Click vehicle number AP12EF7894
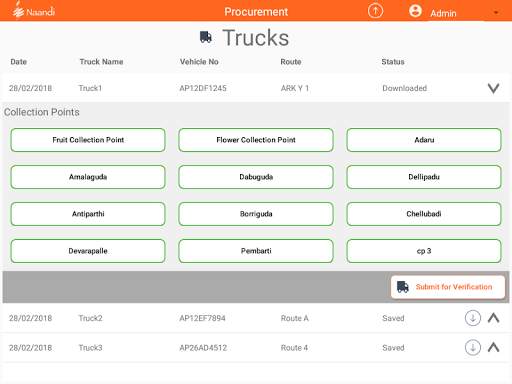The image size is (512, 384). tap(202, 318)
